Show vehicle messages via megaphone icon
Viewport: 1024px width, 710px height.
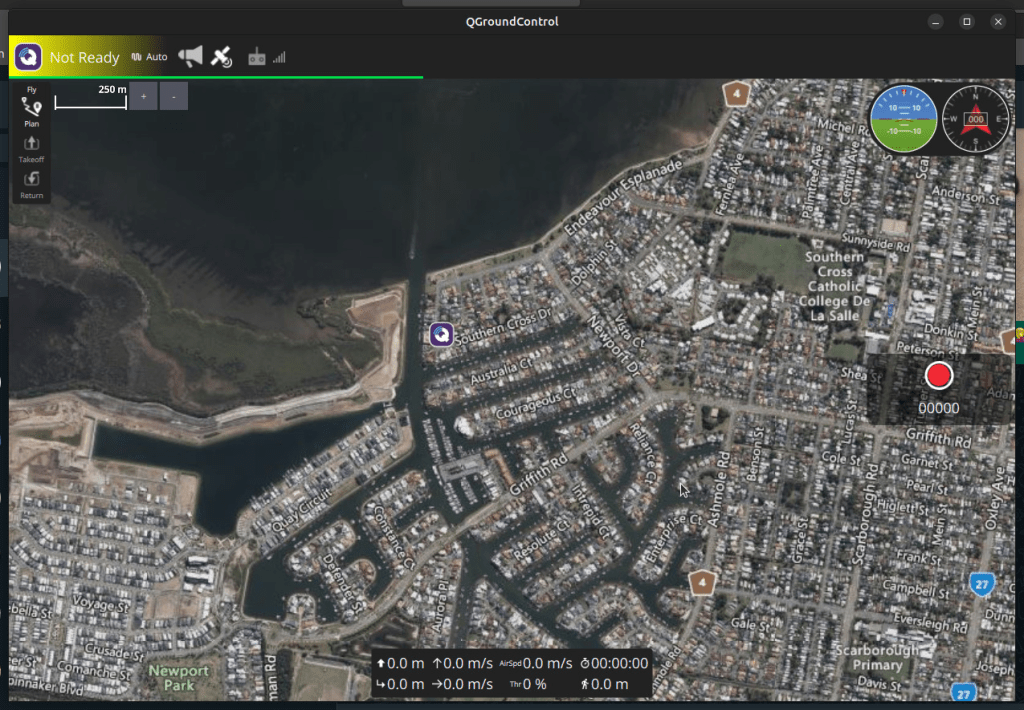(190, 56)
